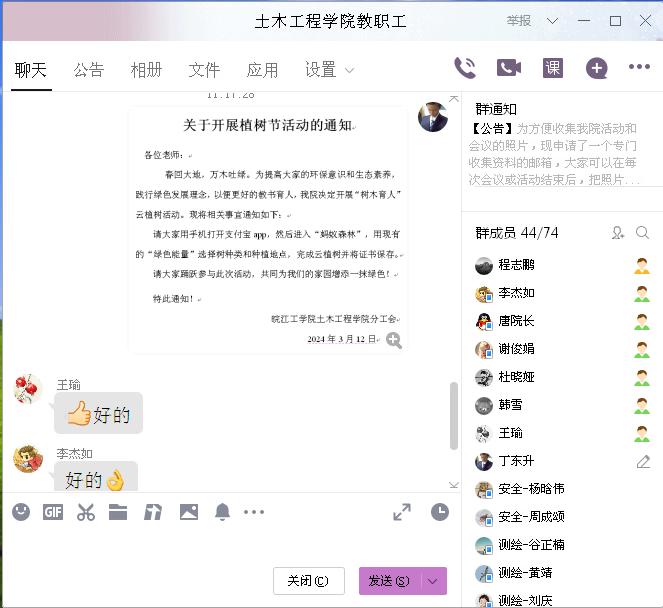
Task: Open the group class (课) feature
Action: pos(553,68)
